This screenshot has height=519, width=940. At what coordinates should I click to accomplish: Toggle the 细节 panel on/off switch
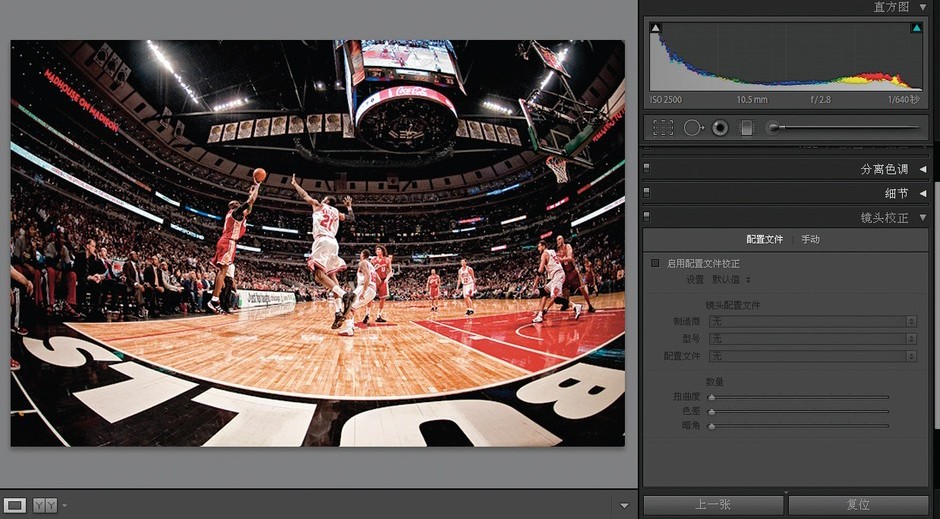pyautogui.click(x=646, y=192)
